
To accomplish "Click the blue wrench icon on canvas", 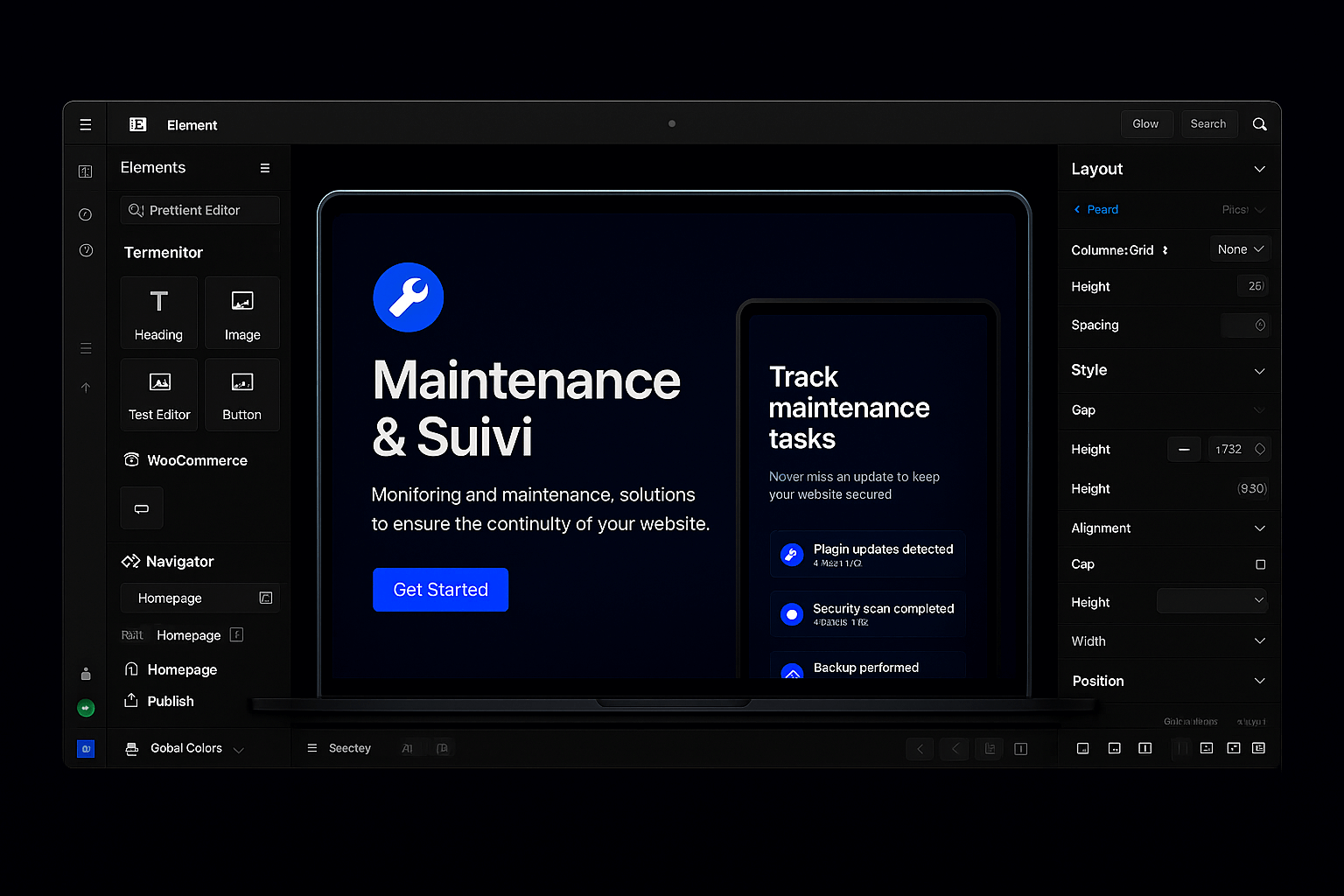I will tap(408, 297).
